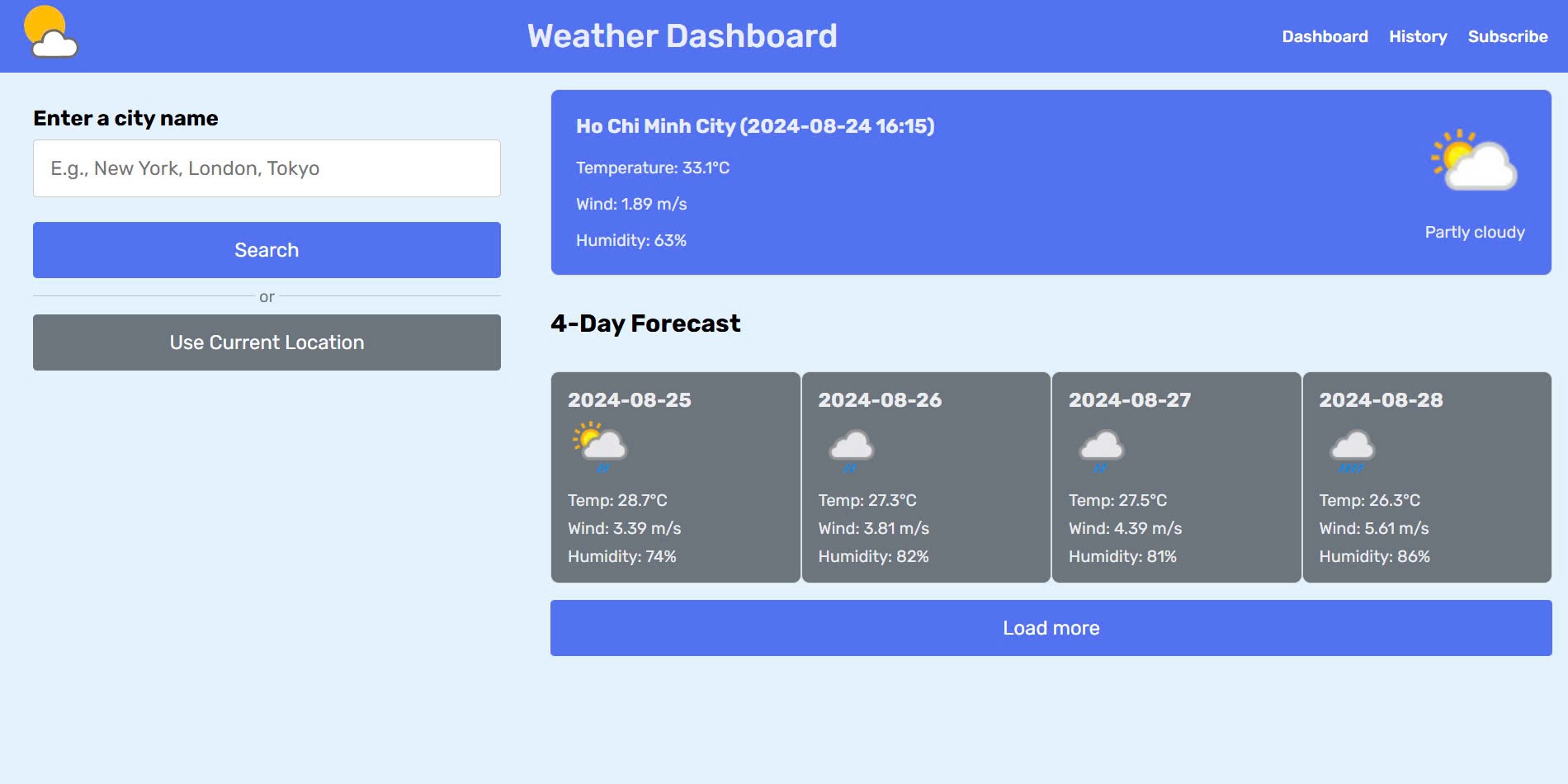The image size is (1568, 784).
Task: Click the sun peeking behind clouds on 2024-08-25
Action: pos(586,435)
